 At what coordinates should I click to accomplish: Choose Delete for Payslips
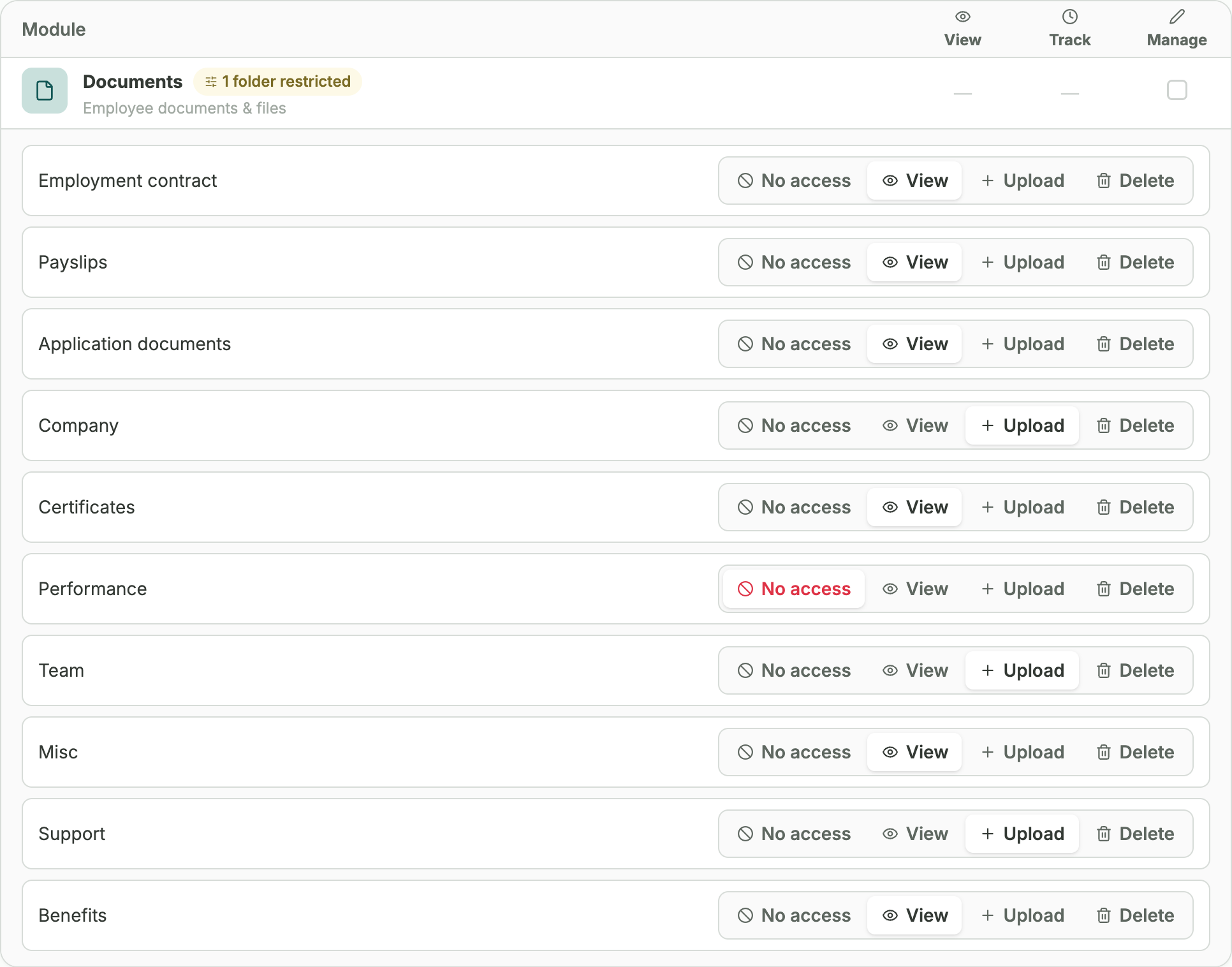1135,262
